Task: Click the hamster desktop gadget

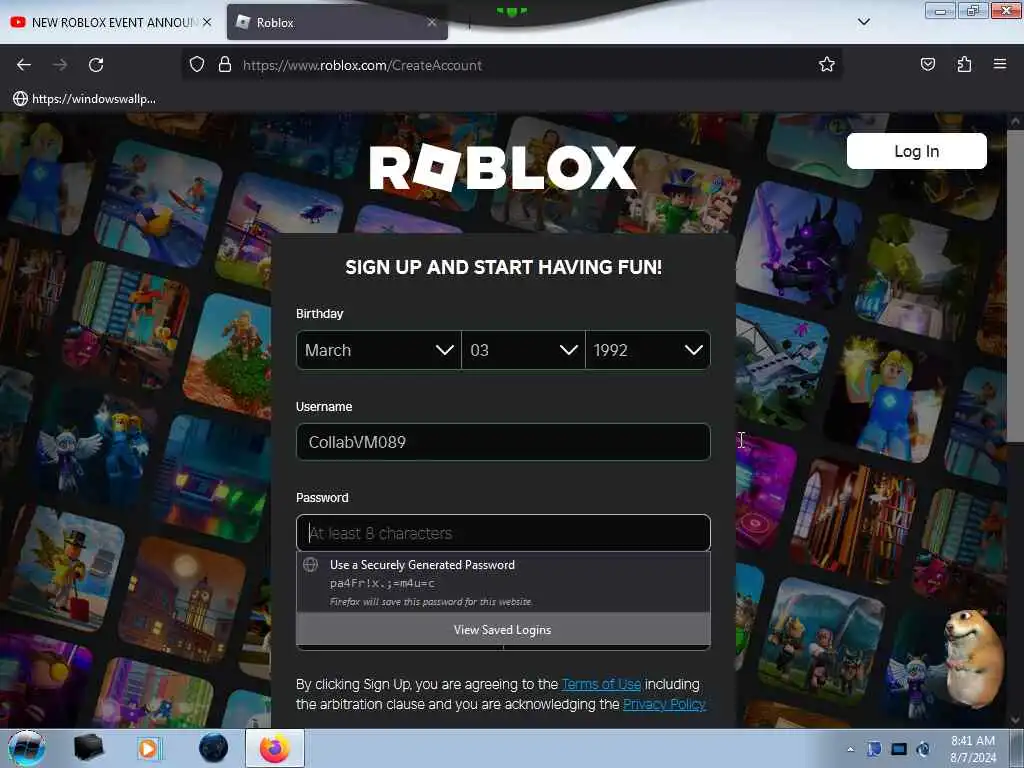Action: (x=972, y=658)
